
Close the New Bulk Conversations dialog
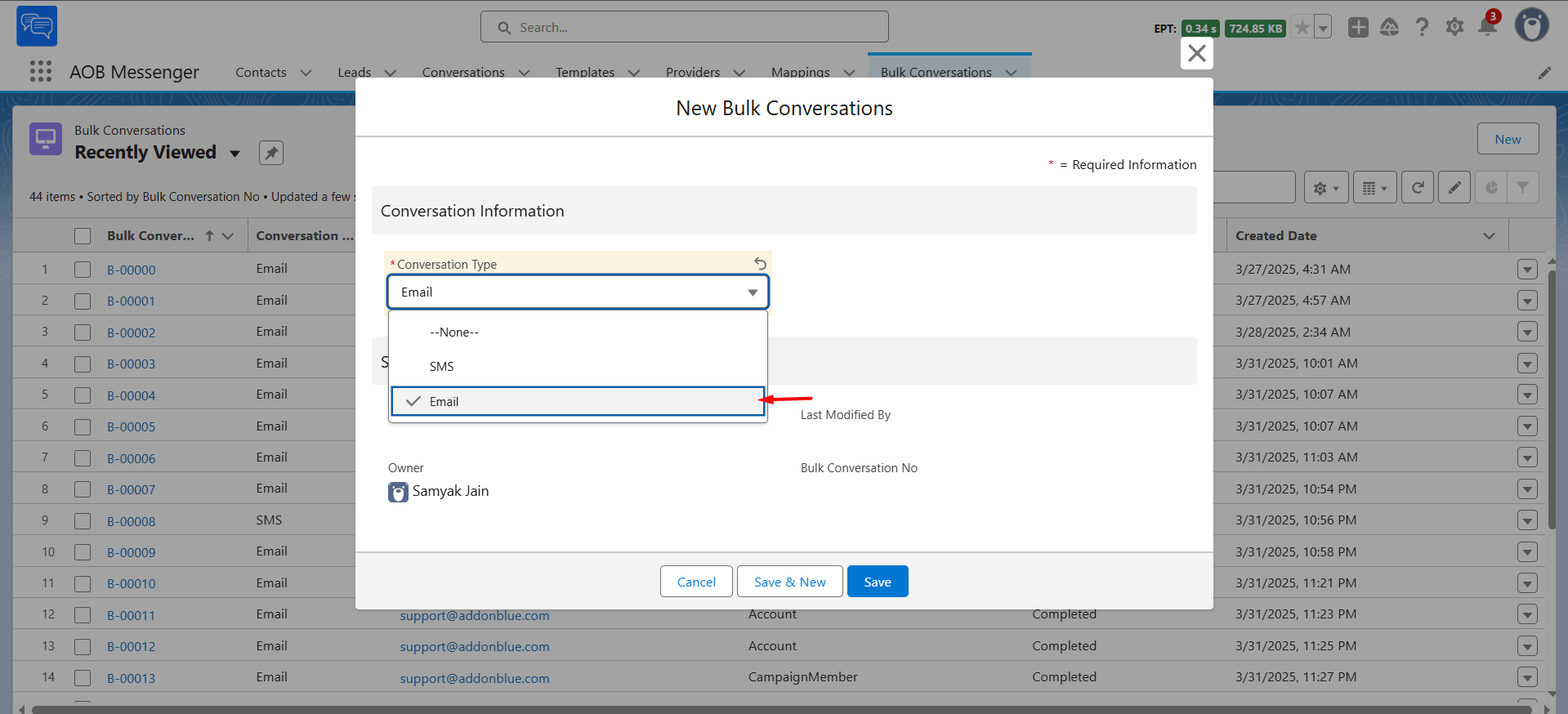tap(1197, 53)
